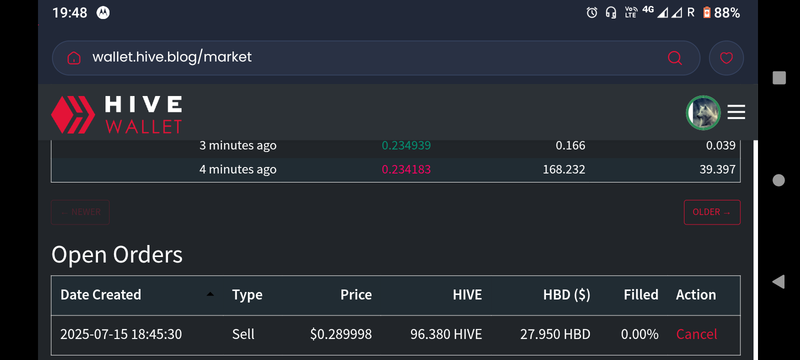The height and width of the screenshot is (360, 800).
Task: Sort open orders by Type column
Action: (247, 295)
